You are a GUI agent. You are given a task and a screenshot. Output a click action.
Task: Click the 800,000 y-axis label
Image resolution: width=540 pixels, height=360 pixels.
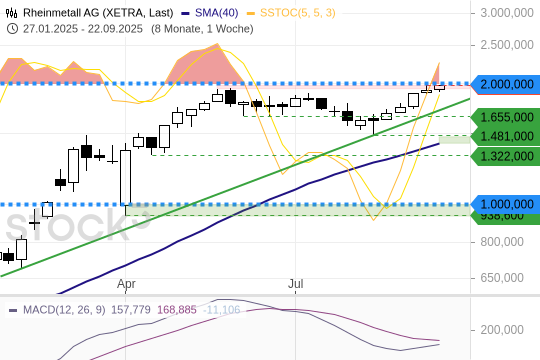502,242
